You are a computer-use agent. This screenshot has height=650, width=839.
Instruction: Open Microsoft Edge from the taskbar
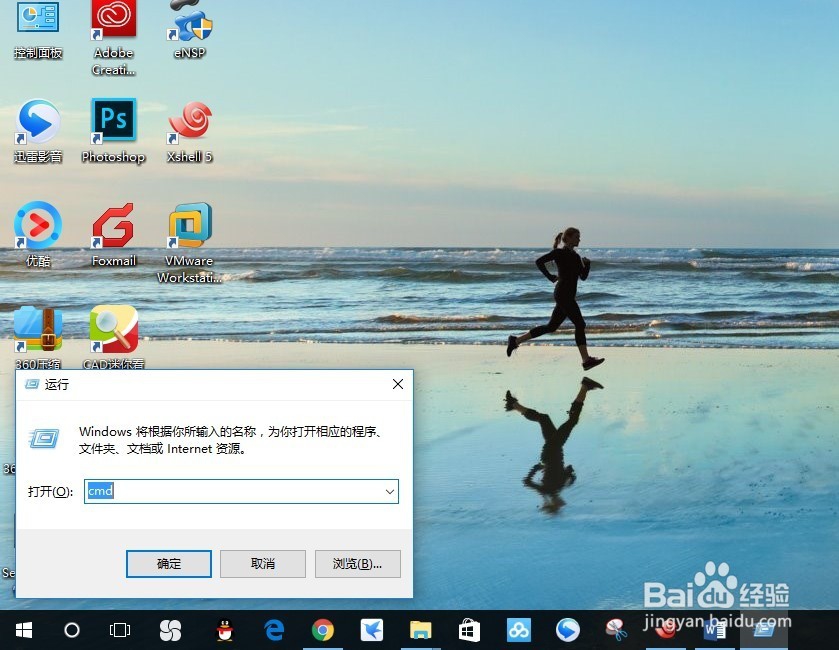point(273,630)
